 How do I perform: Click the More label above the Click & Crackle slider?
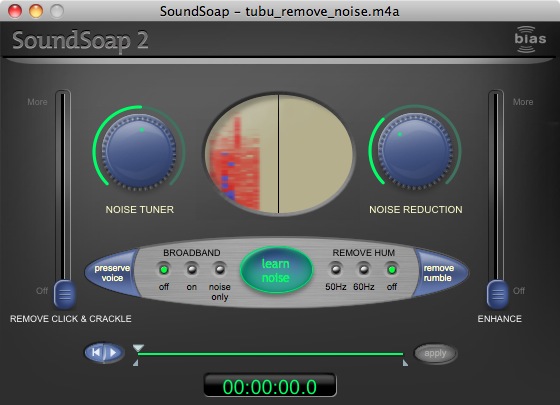coord(37,102)
